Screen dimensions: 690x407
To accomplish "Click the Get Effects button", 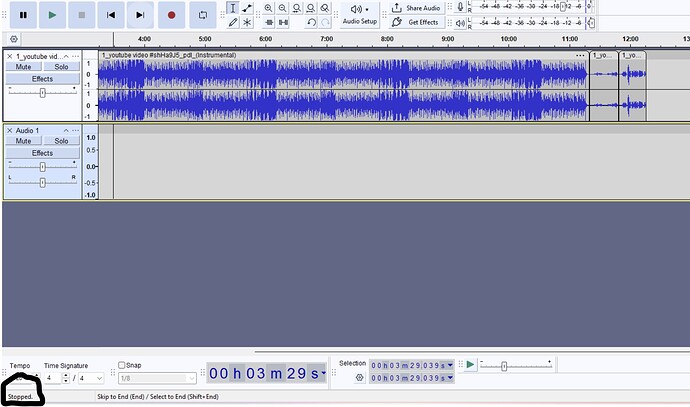I will pos(416,22).
